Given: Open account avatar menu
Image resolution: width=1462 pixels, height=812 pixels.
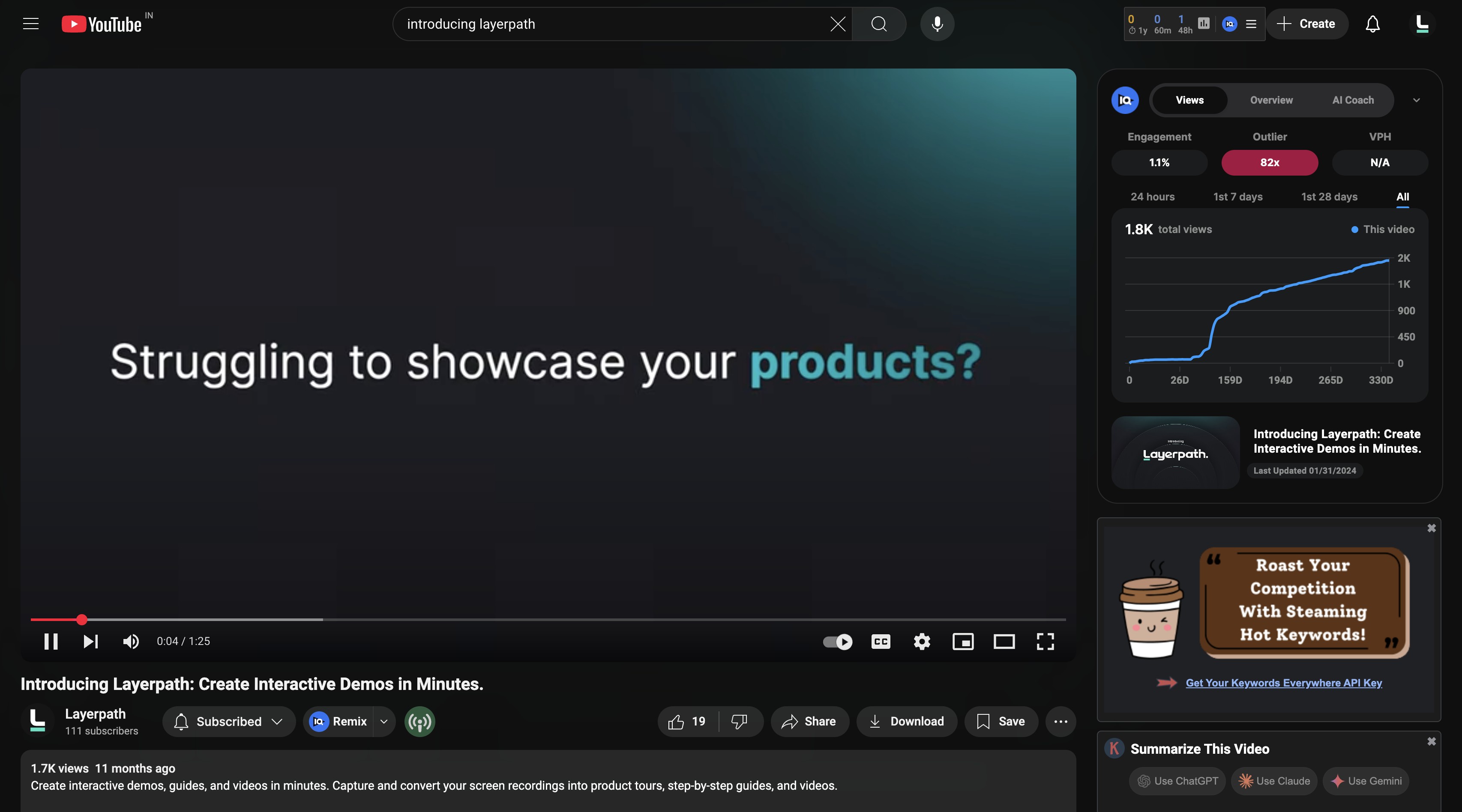Looking at the screenshot, I should point(1422,24).
